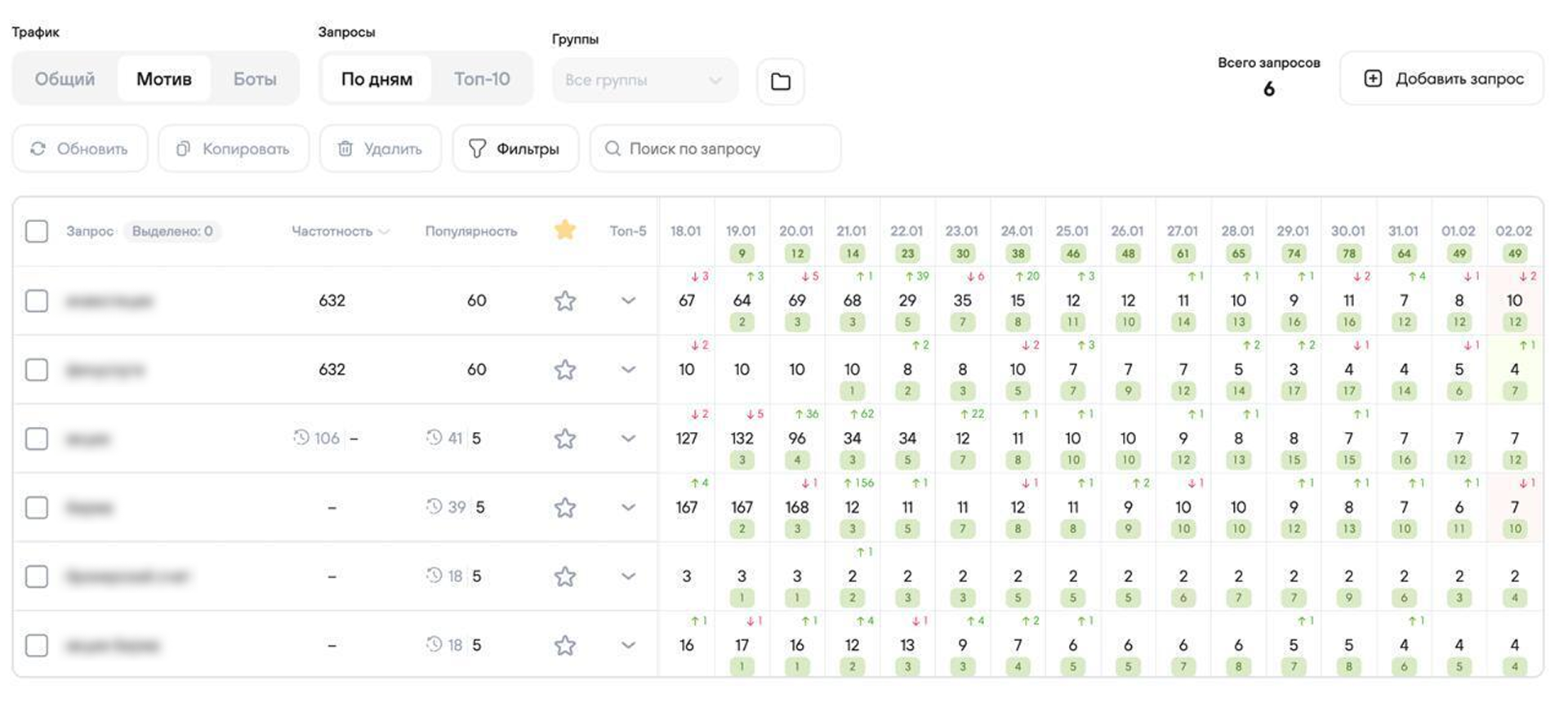Tick the checkbox in the last row
This screenshot has height=712, width=1568.
point(37,646)
